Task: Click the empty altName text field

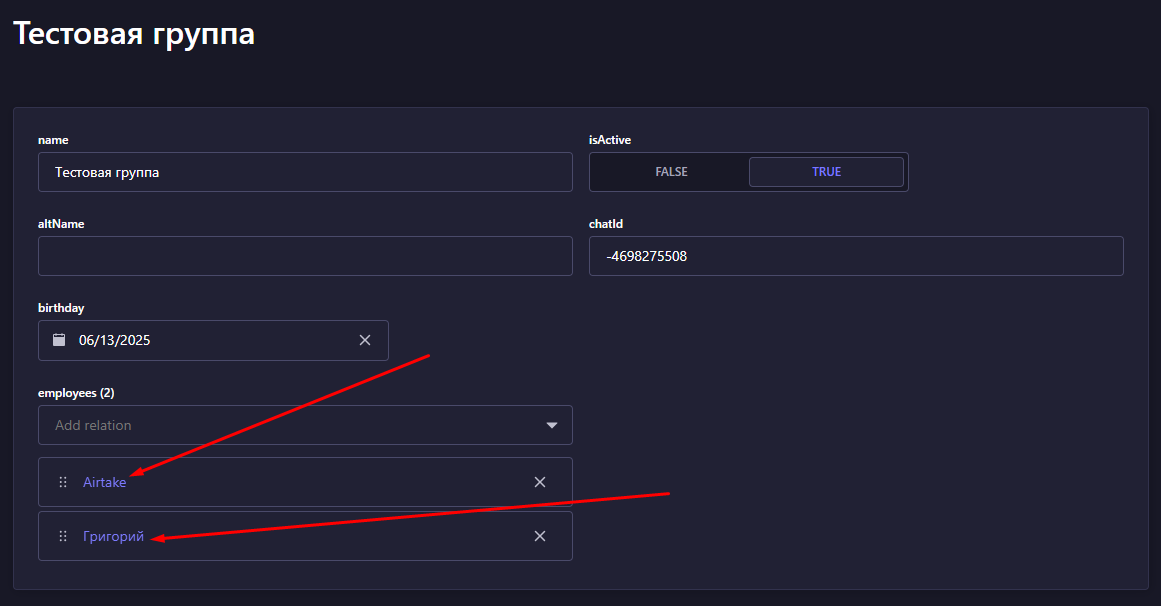Action: (305, 256)
